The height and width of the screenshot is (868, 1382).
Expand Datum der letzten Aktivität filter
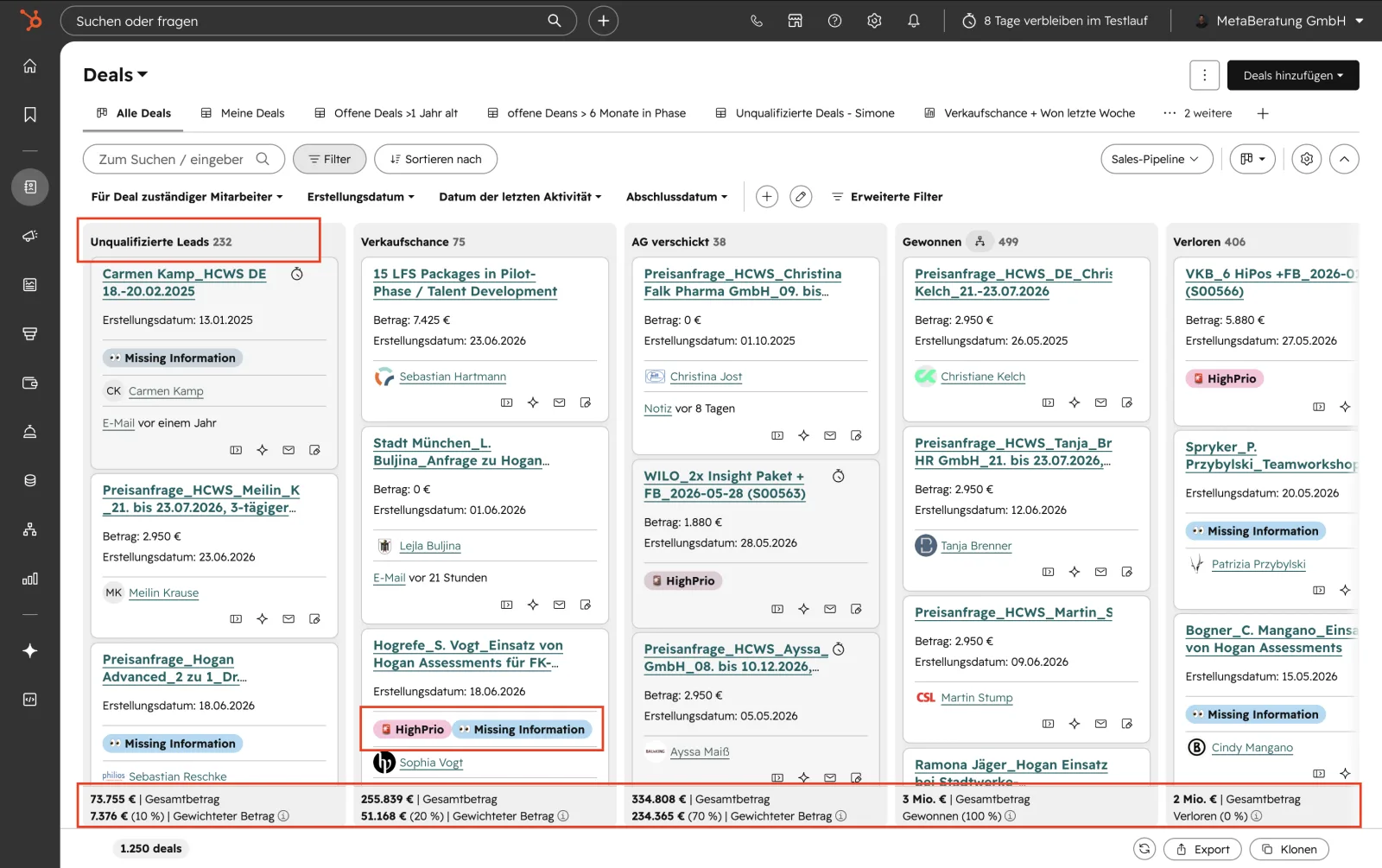(520, 197)
